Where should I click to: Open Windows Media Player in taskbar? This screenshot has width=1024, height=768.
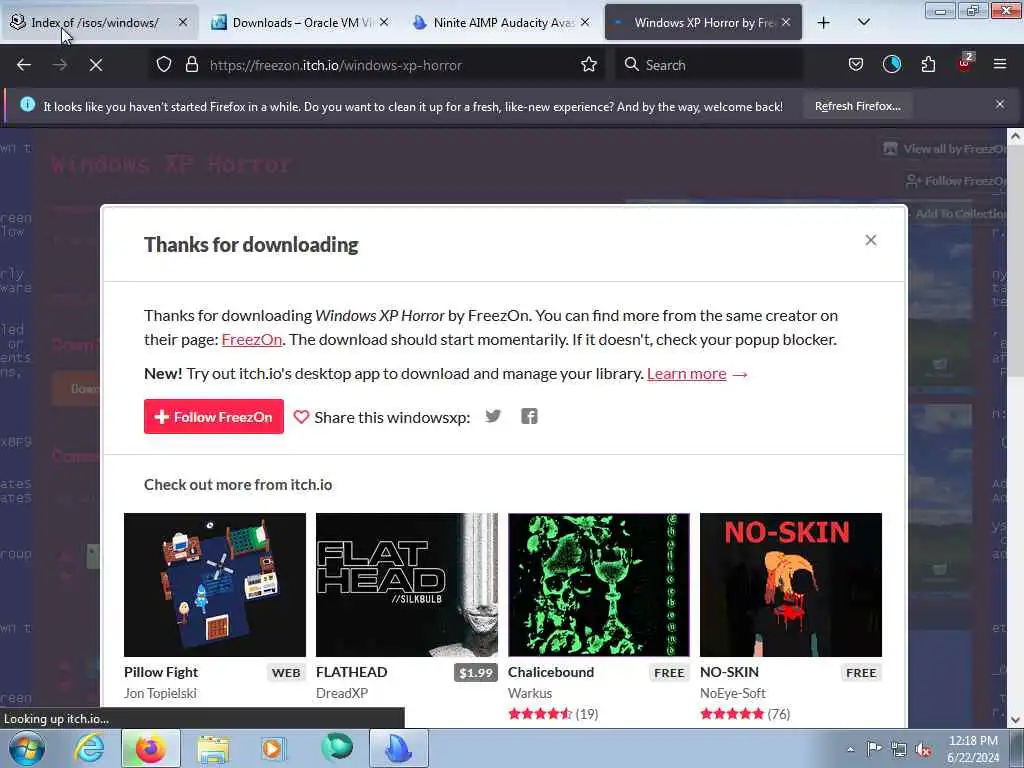tap(274, 748)
